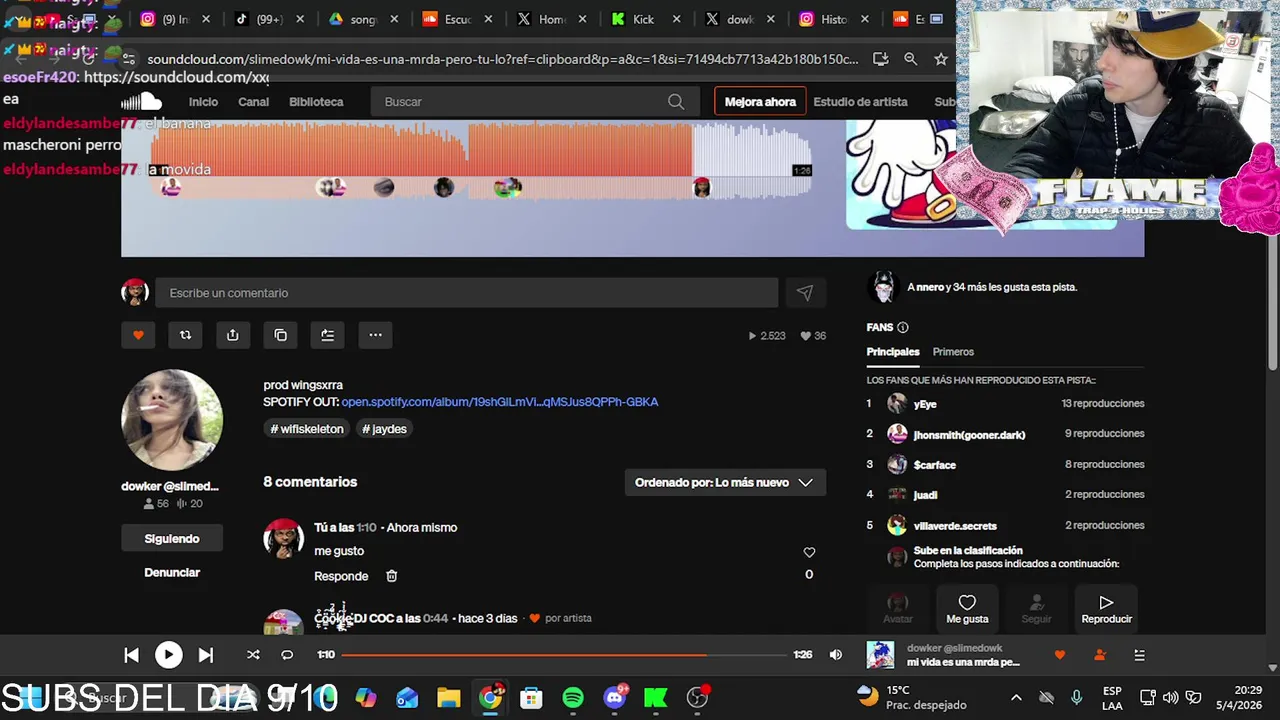Show hidden system tray icons chevron
Image resolution: width=1280 pixels, height=720 pixels.
click(x=1016, y=697)
